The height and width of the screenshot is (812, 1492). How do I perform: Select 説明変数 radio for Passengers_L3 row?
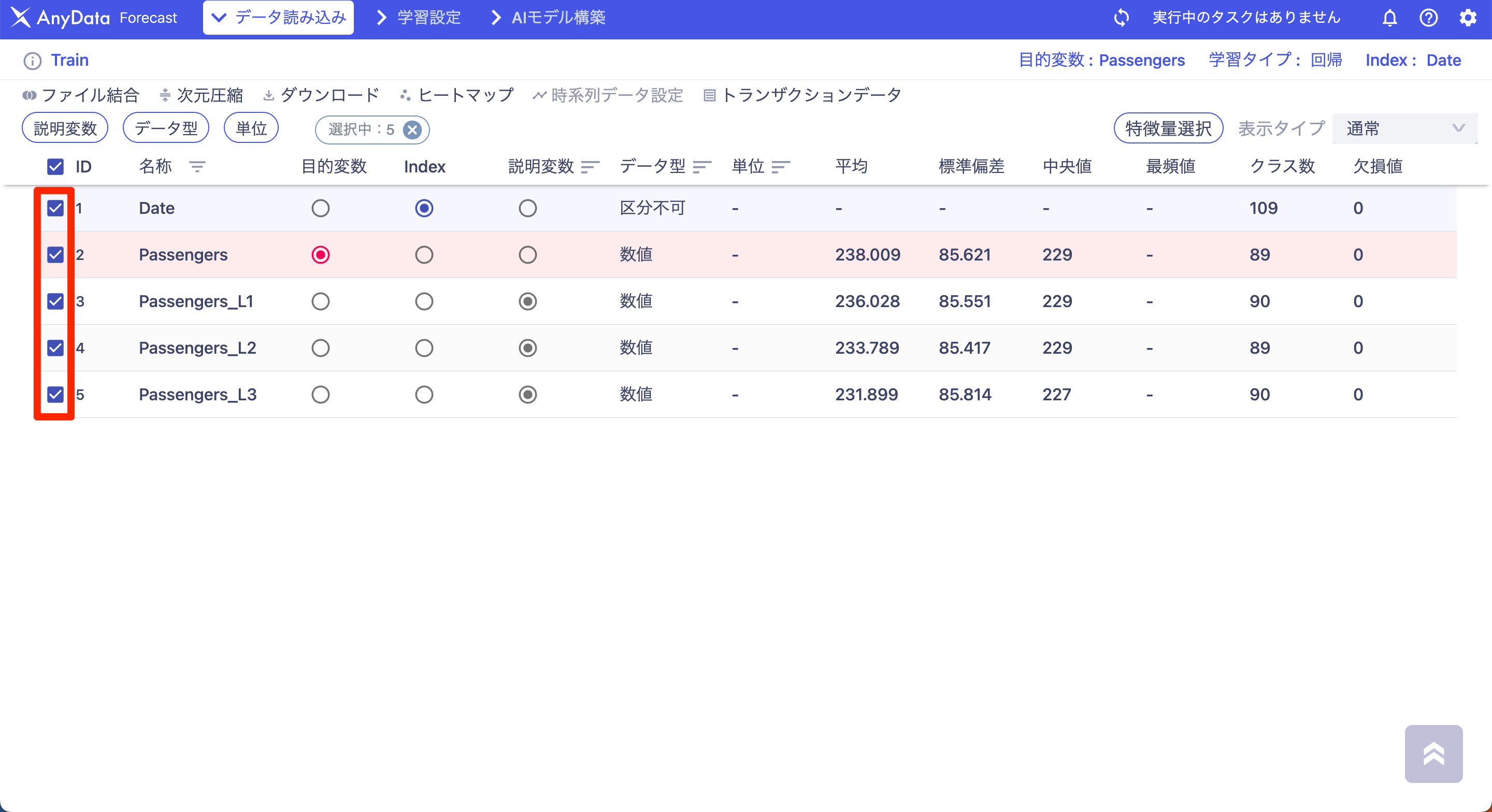coord(528,395)
